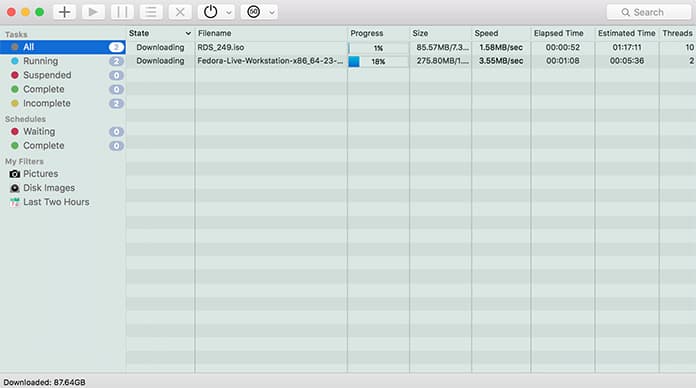Image resolution: width=696 pixels, height=388 pixels.
Task: Open Last Two Hours filter
Action: [63, 202]
